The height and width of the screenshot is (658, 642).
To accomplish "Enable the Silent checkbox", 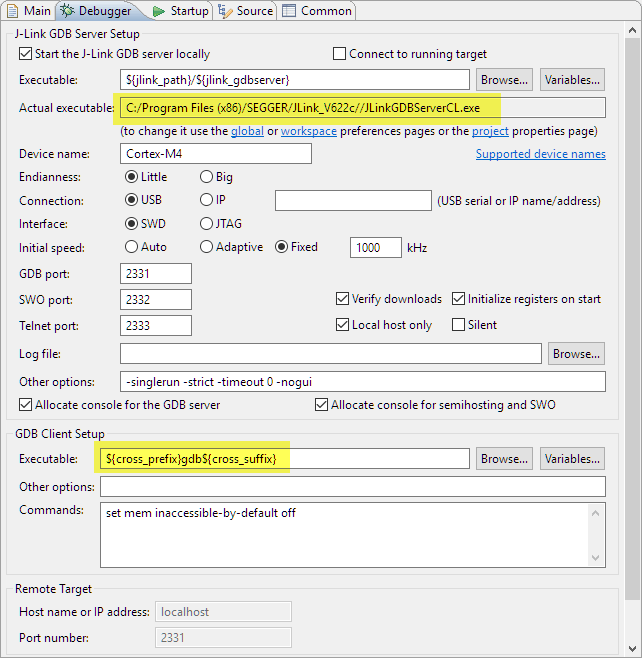I will (458, 325).
